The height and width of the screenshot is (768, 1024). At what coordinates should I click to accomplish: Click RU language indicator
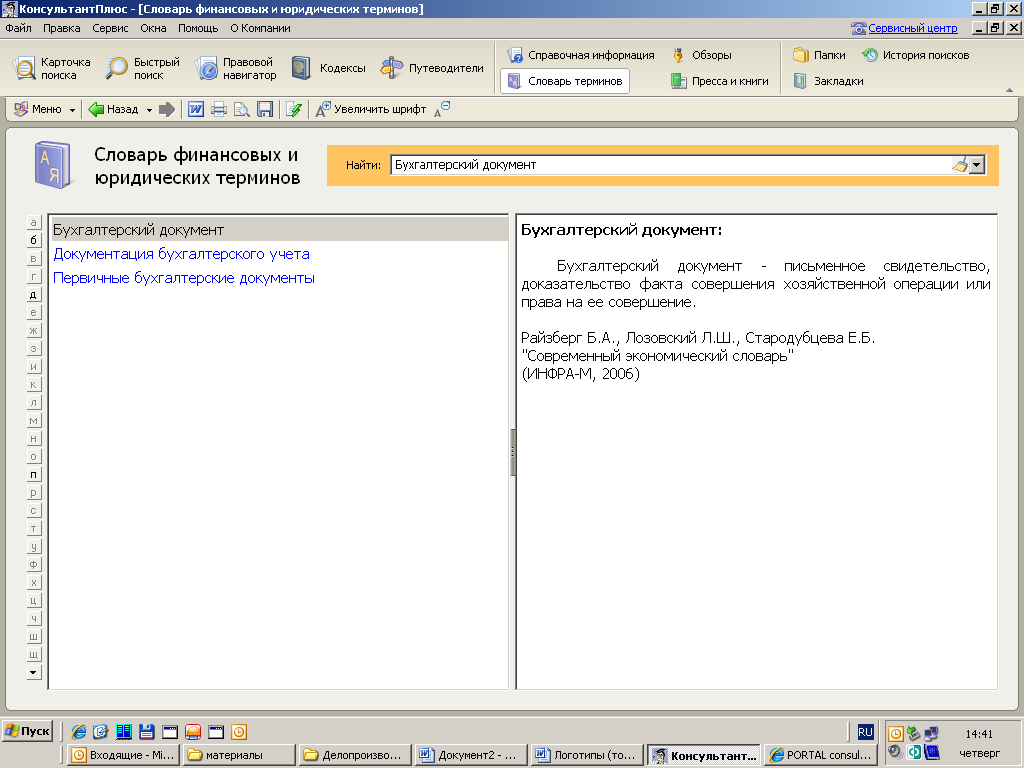(x=865, y=732)
